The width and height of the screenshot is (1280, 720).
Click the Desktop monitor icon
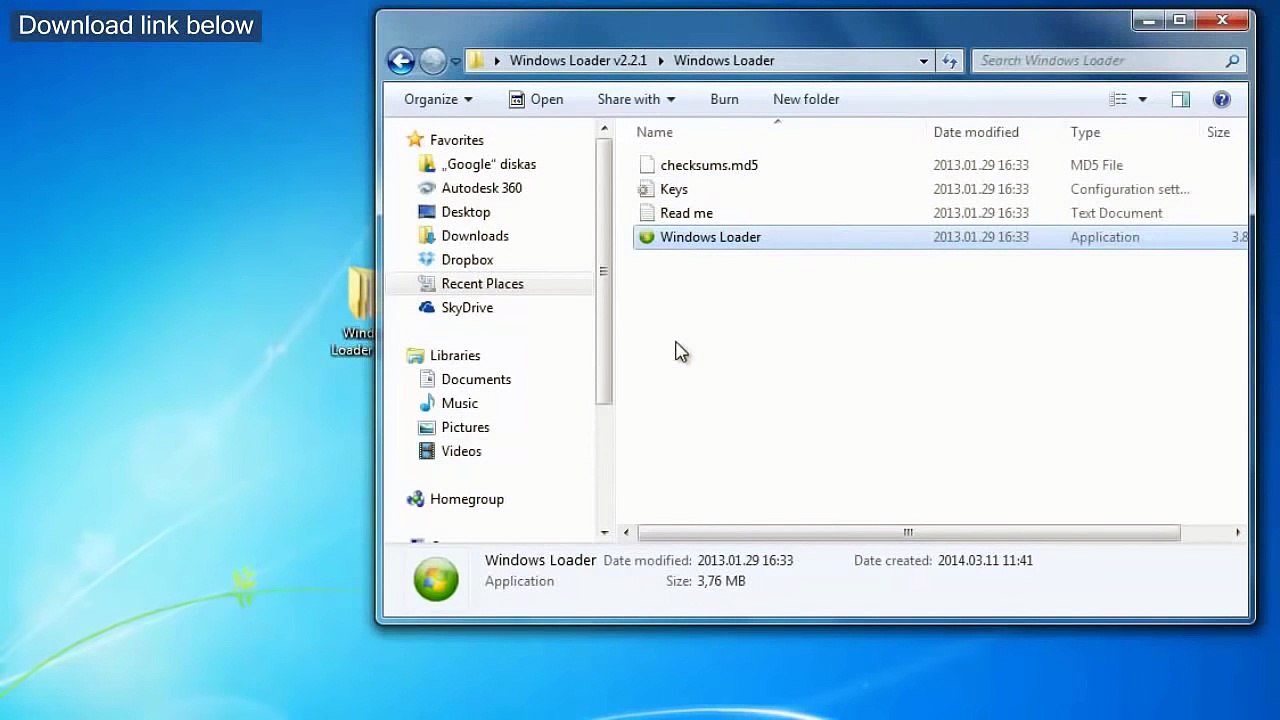(427, 212)
